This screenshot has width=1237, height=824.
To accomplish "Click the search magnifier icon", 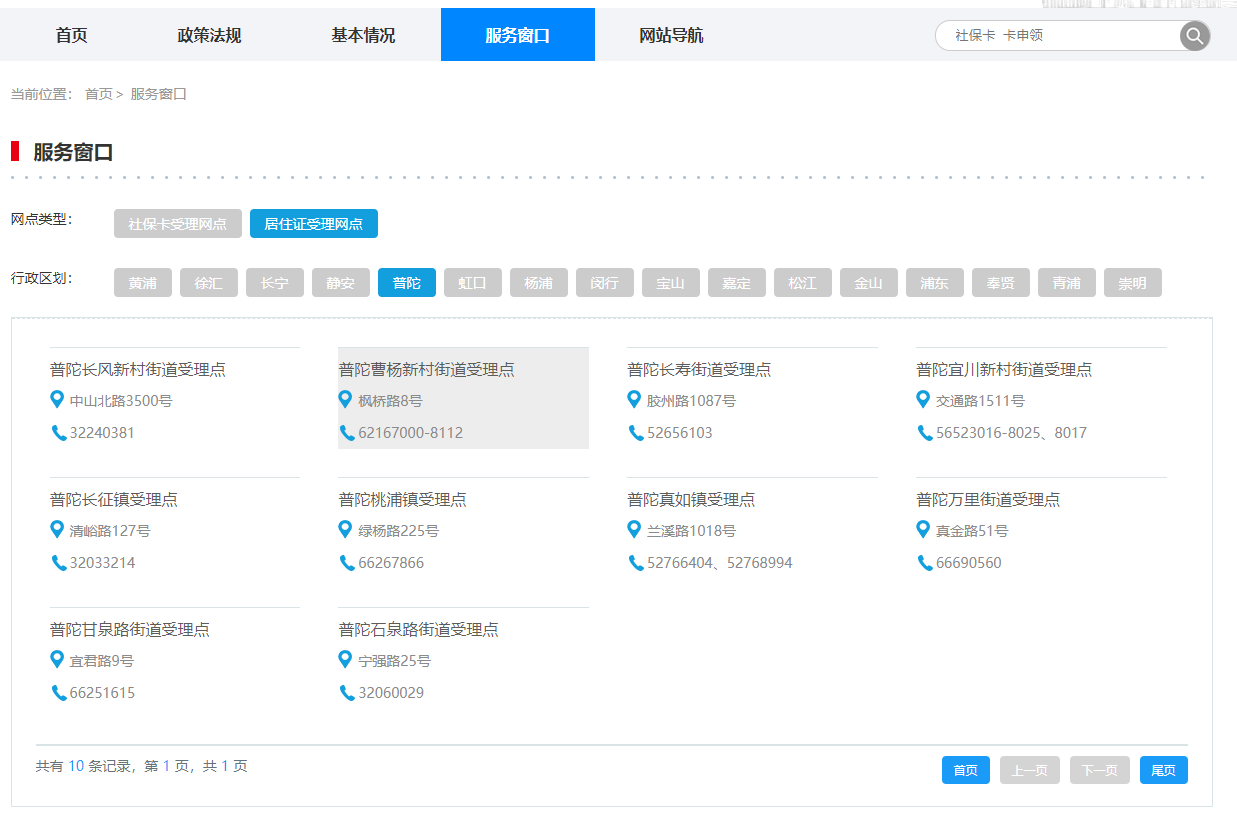I will (x=1195, y=36).
